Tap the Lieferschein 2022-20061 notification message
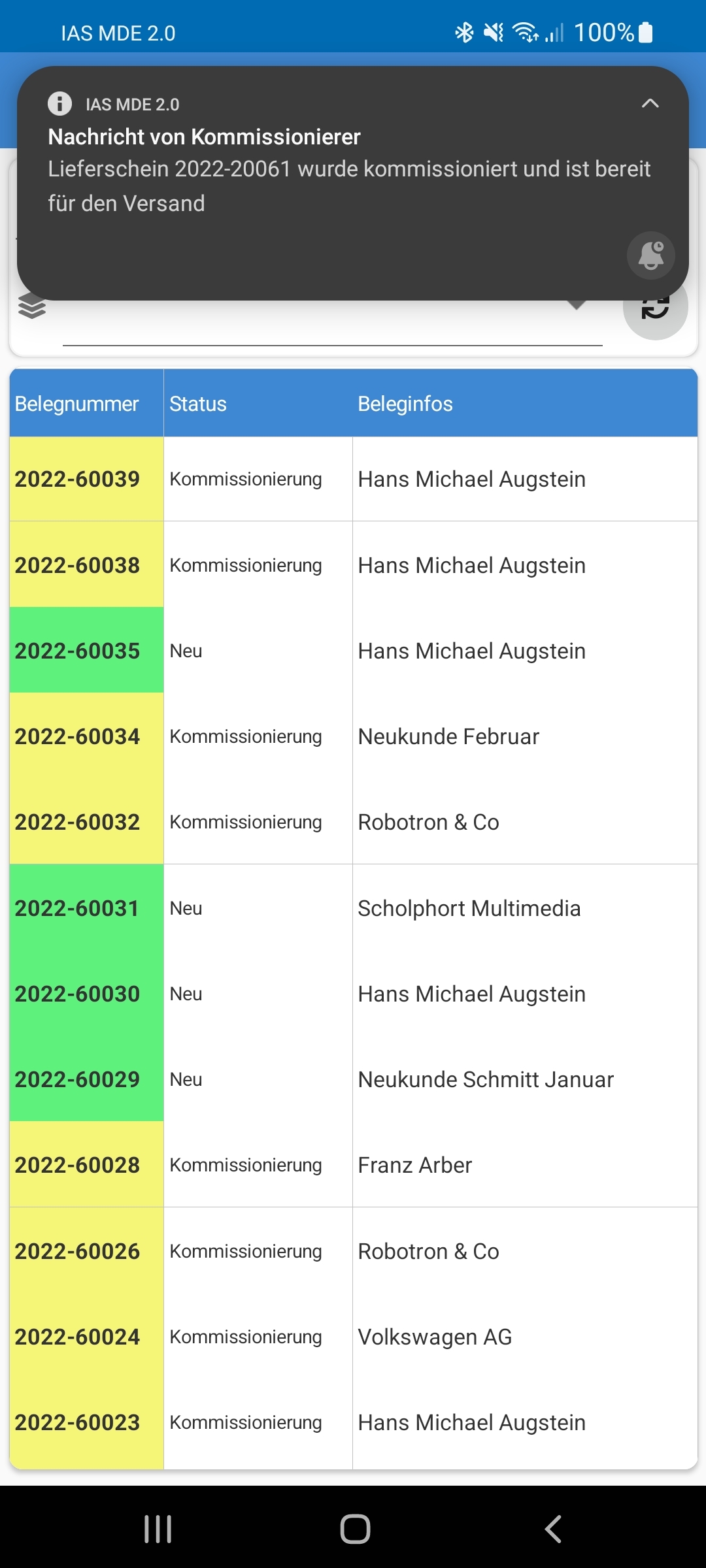Viewport: 706px width, 1568px height. (349, 186)
